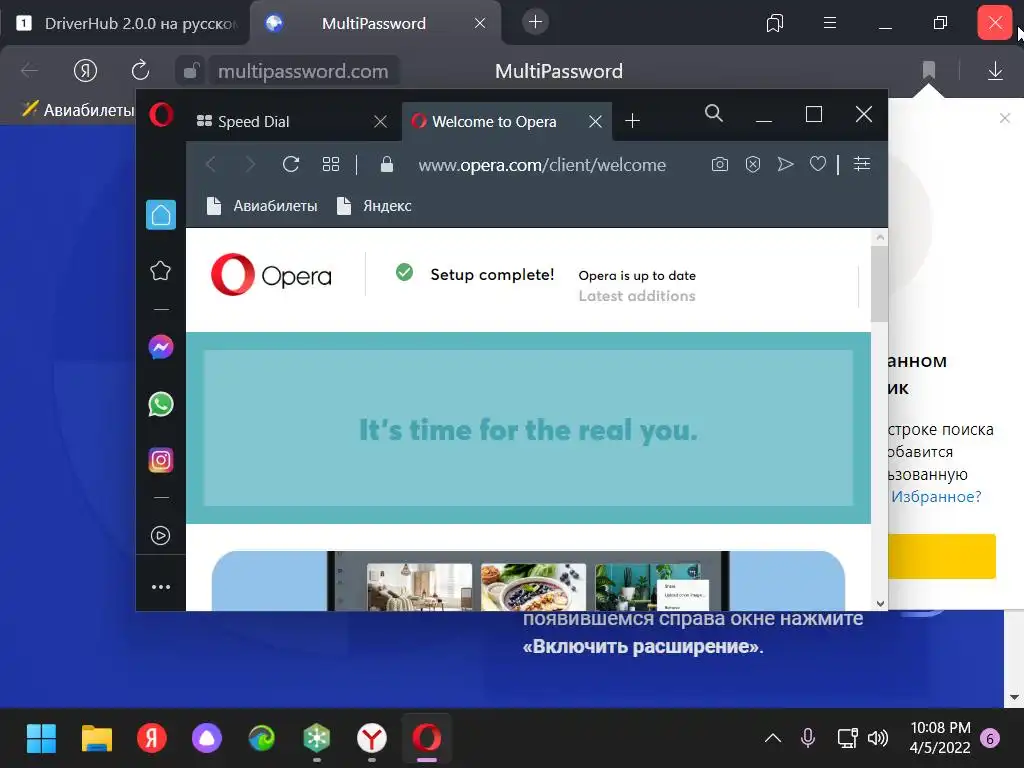Open Instagram in Opera sidebar
Viewport: 1024px width, 768px height.
coord(161,460)
